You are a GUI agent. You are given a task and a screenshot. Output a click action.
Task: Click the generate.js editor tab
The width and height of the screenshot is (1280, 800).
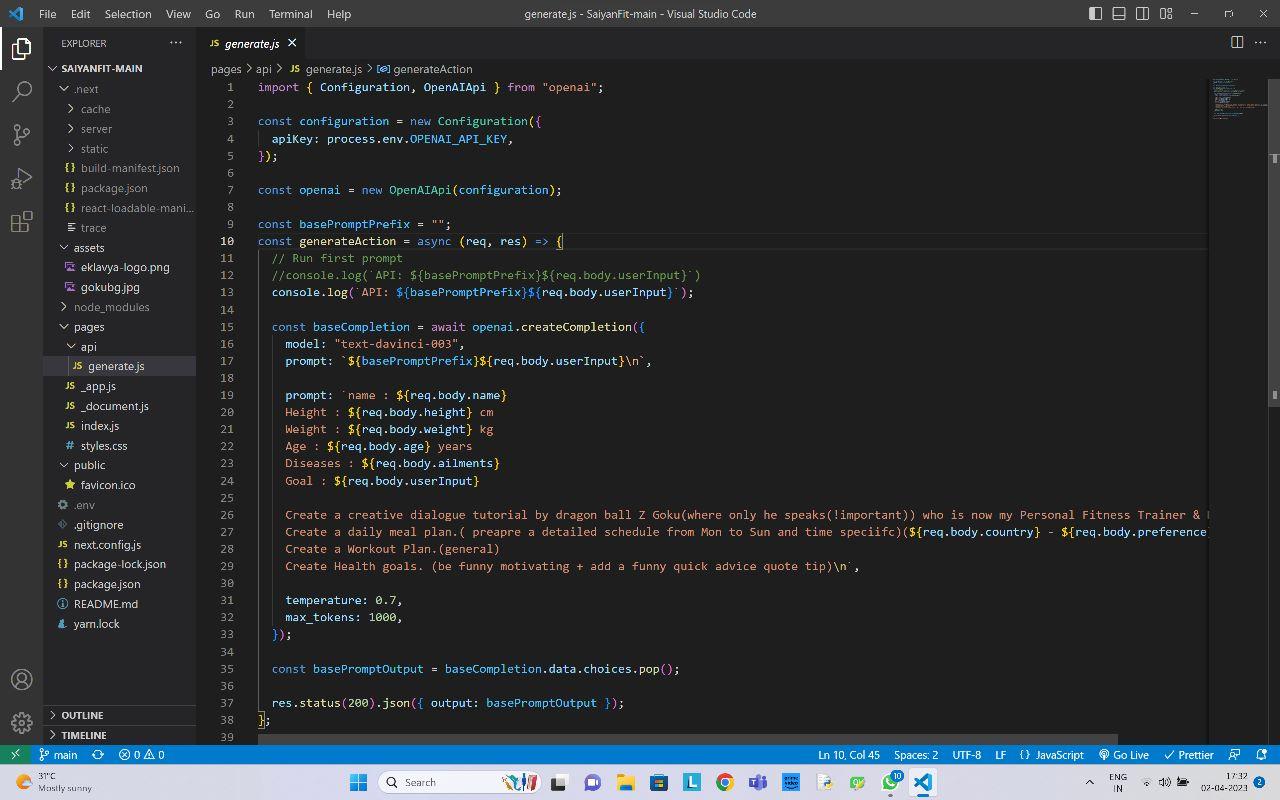click(x=252, y=43)
